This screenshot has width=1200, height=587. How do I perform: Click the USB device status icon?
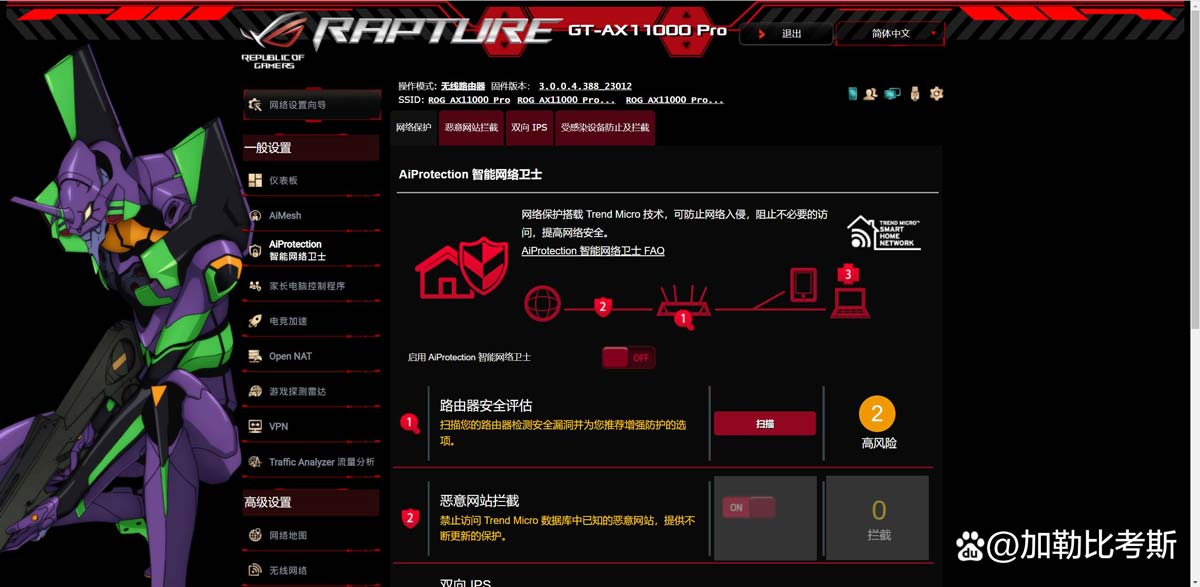click(914, 93)
